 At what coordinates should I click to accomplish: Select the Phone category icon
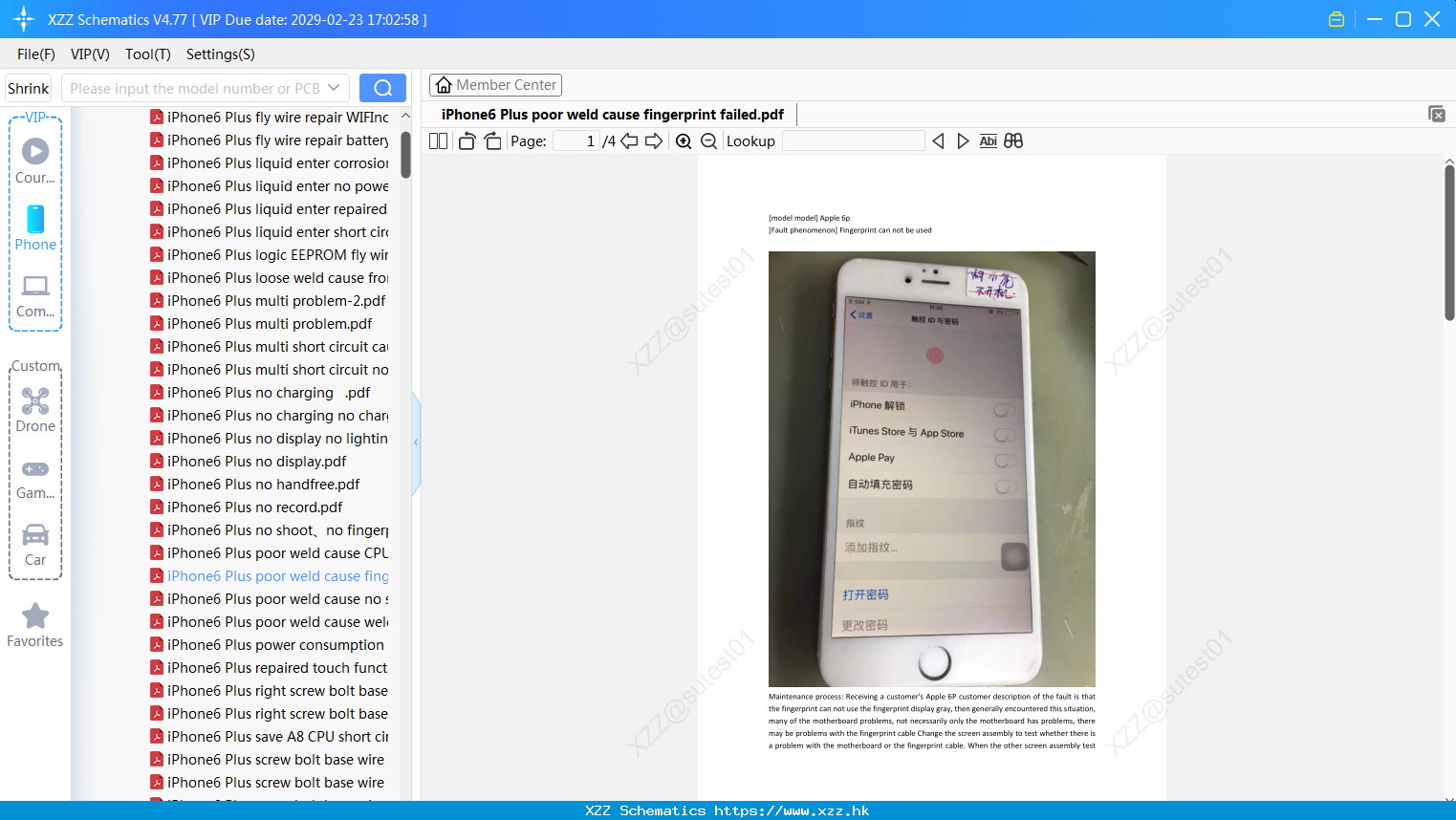click(x=35, y=228)
